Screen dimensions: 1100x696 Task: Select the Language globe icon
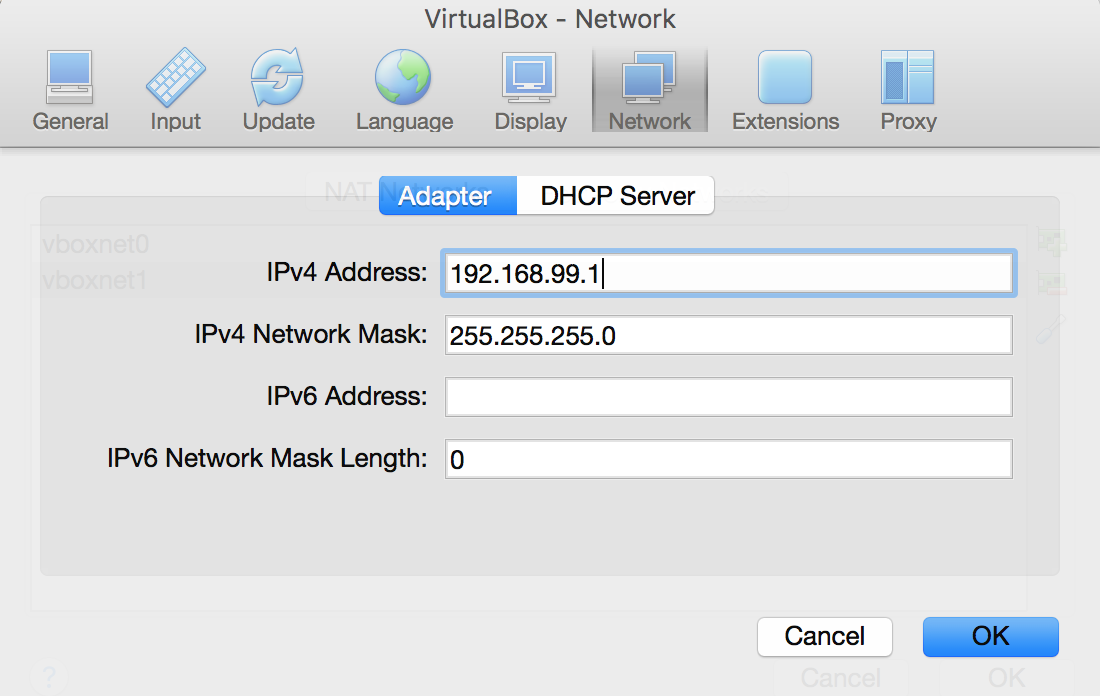point(404,91)
